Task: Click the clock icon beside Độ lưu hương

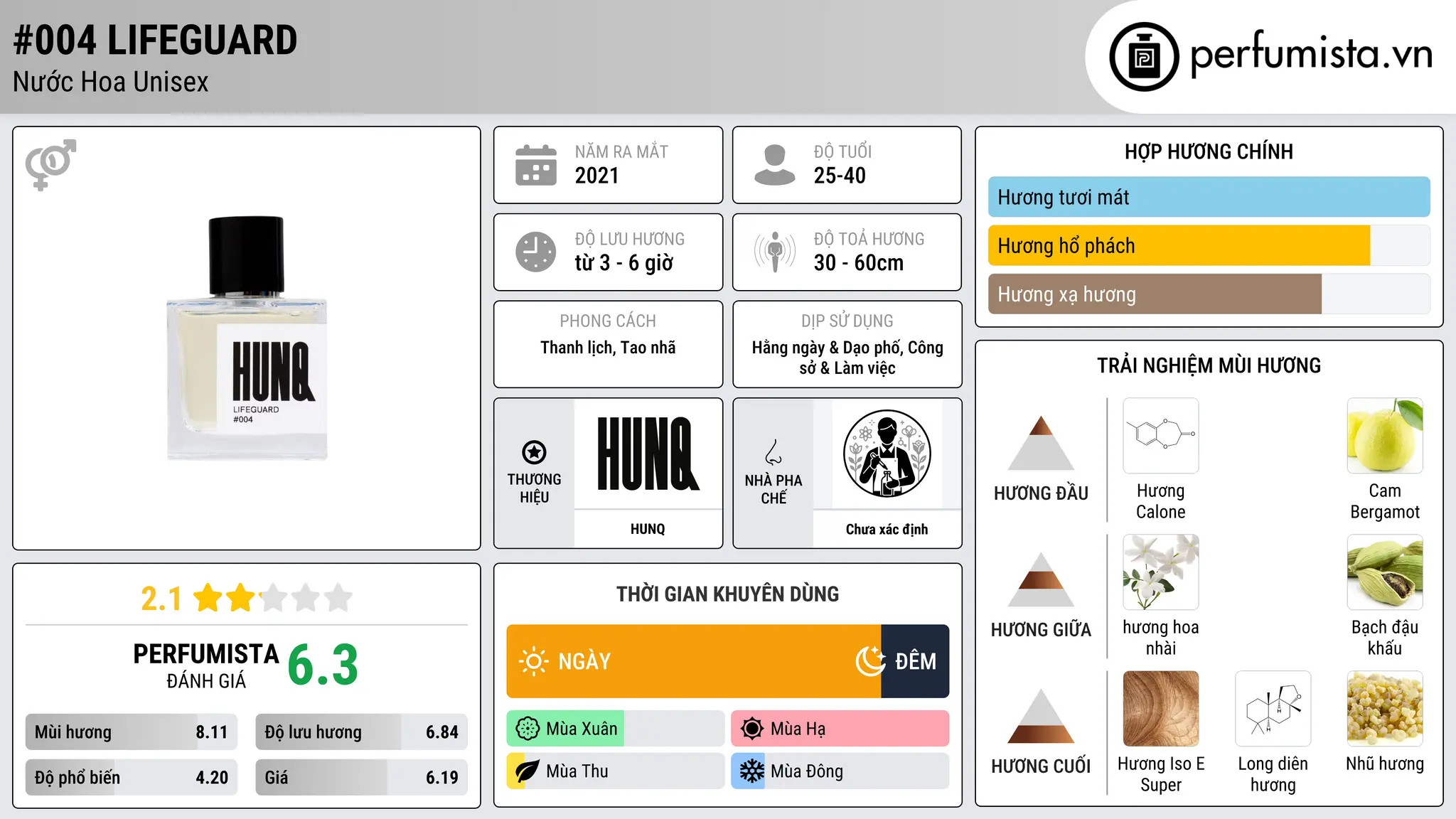Action: [x=536, y=252]
